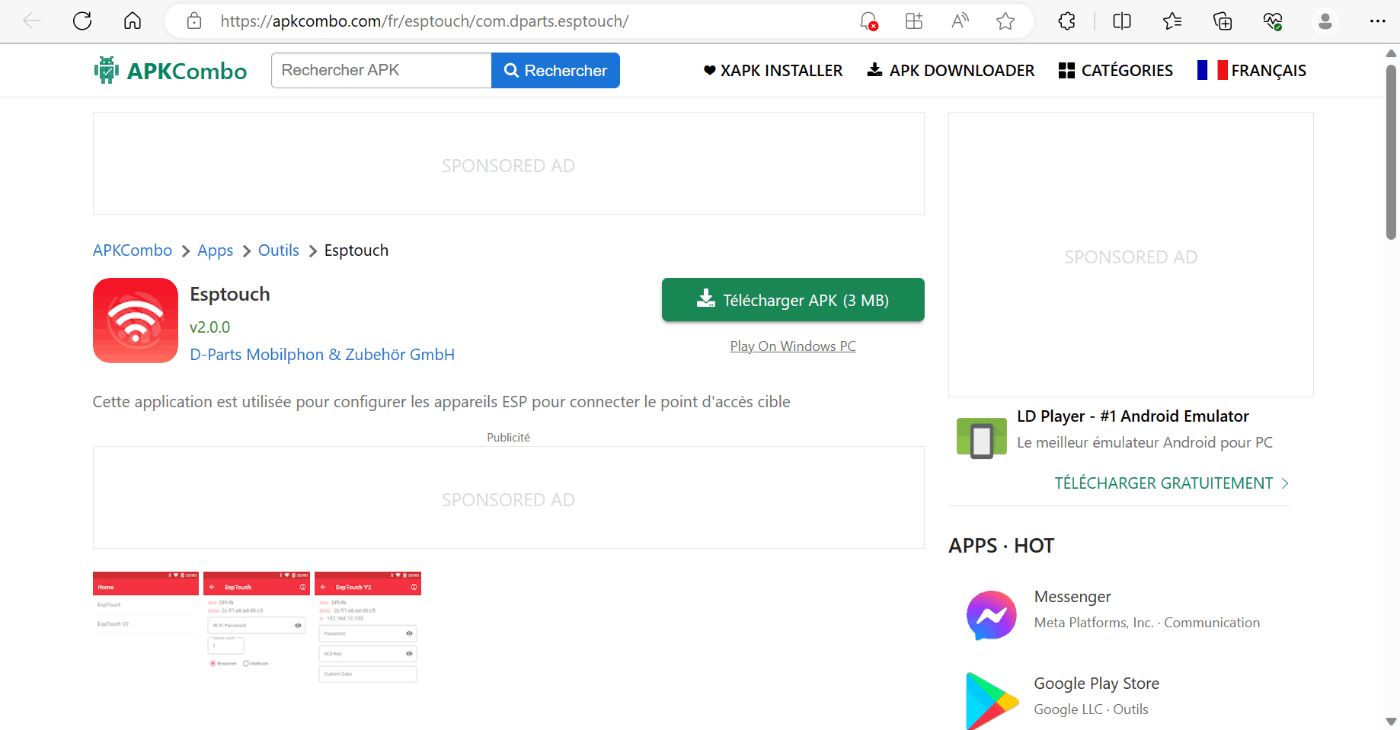Open the CATÉGORIES menu
This screenshot has height=730, width=1400.
click(x=1116, y=70)
